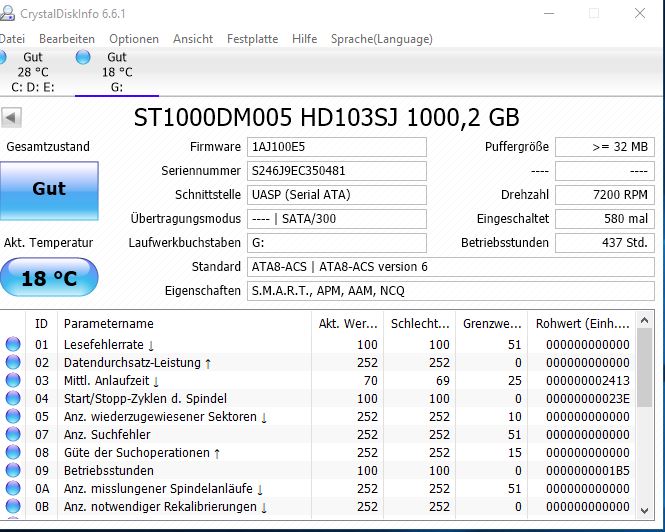Open the Festplatte menu
This screenshot has width=665, height=532.
tap(252, 39)
